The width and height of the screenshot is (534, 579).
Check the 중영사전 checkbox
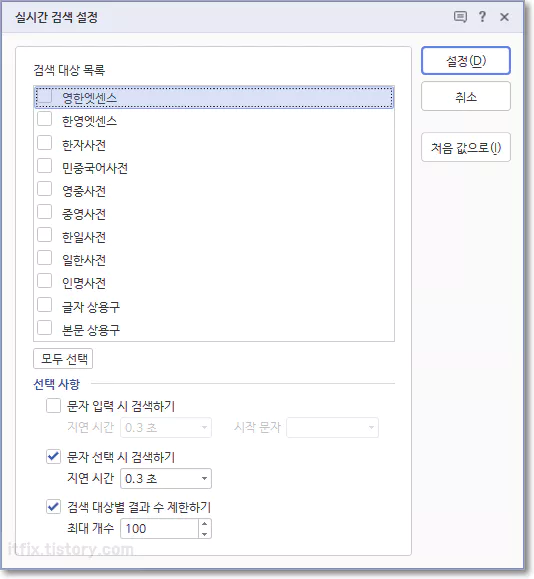[x=45, y=212]
